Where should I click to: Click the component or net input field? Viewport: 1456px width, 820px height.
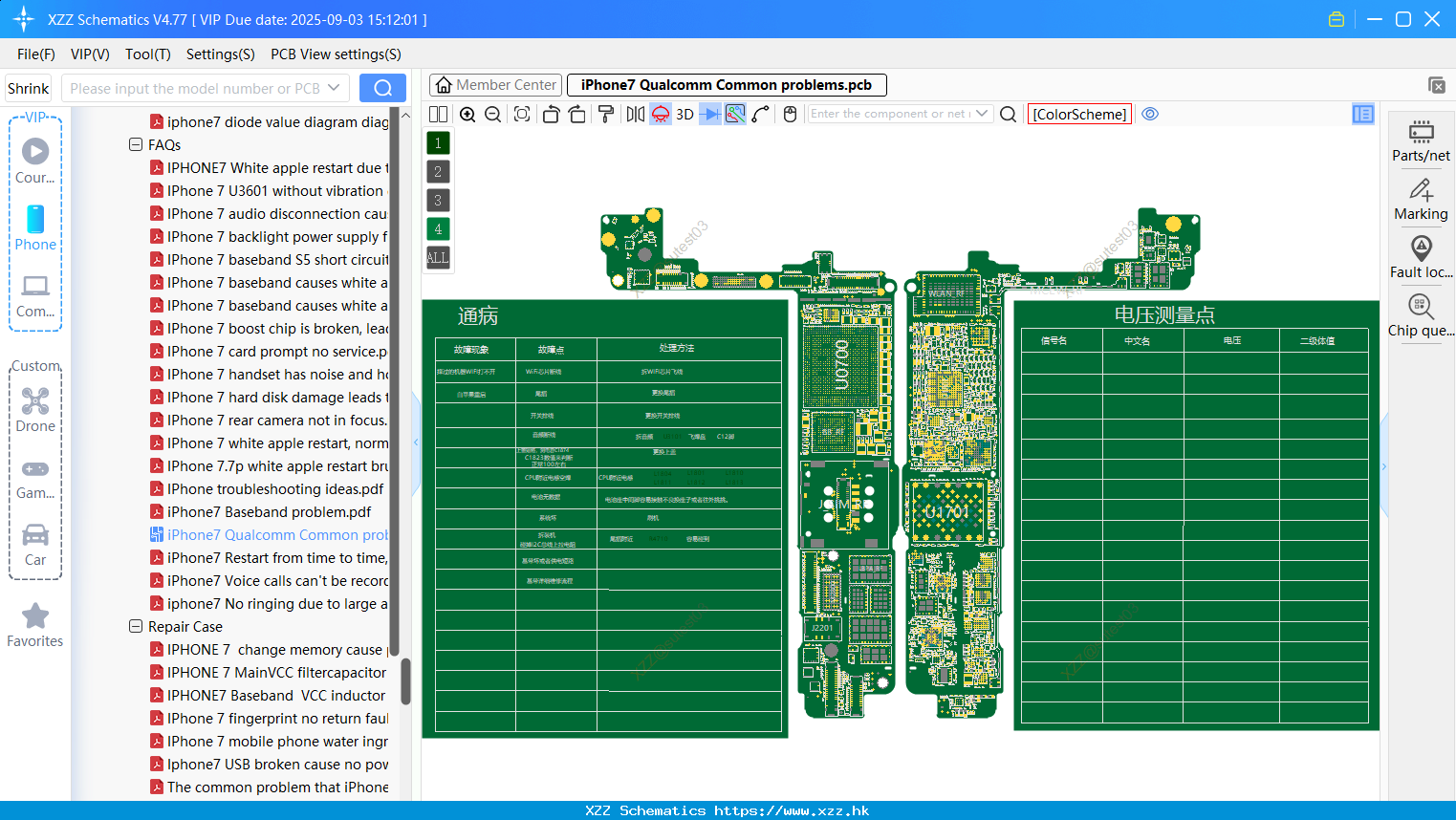point(890,114)
